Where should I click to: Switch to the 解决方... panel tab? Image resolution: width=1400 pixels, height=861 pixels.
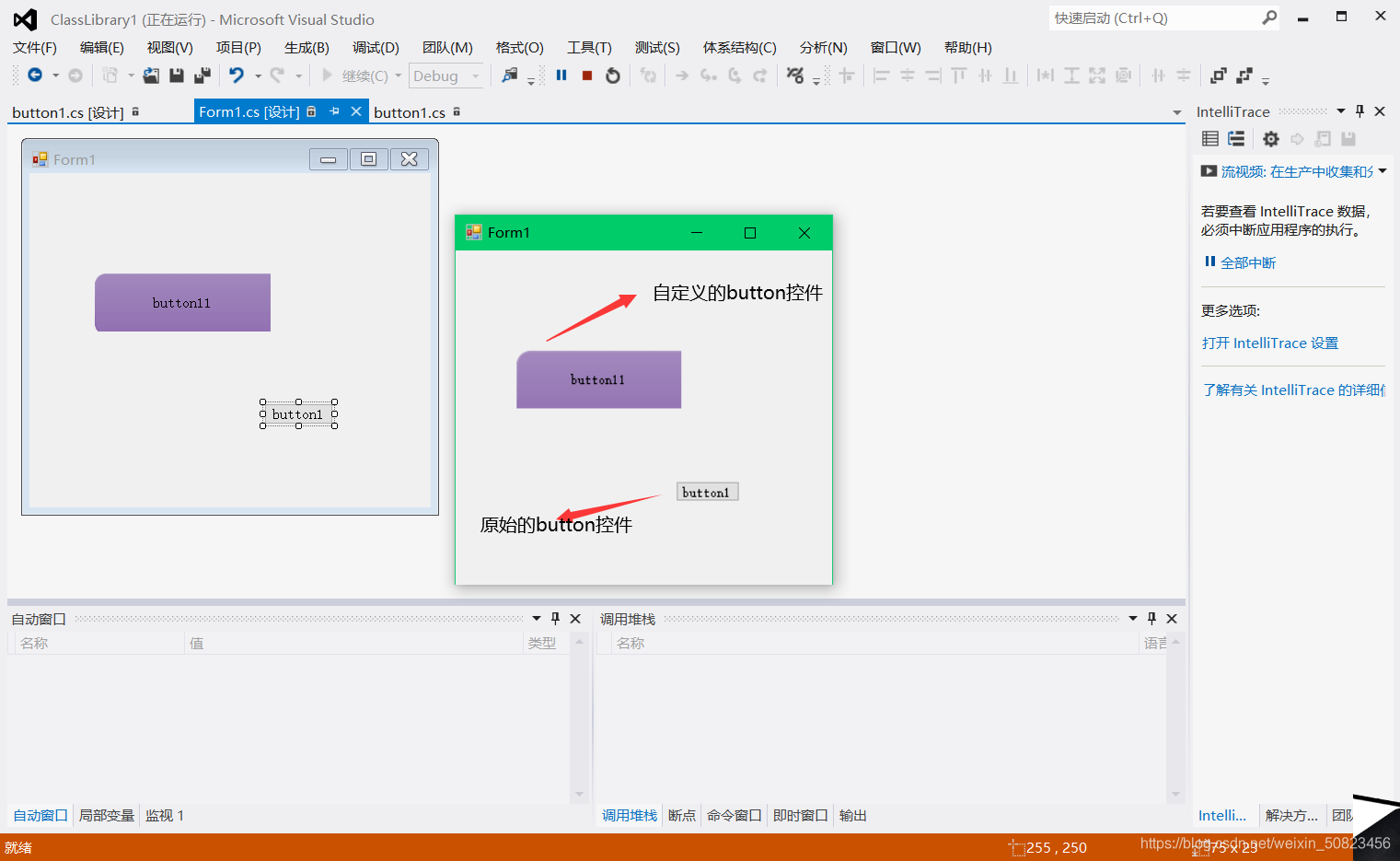(1291, 816)
